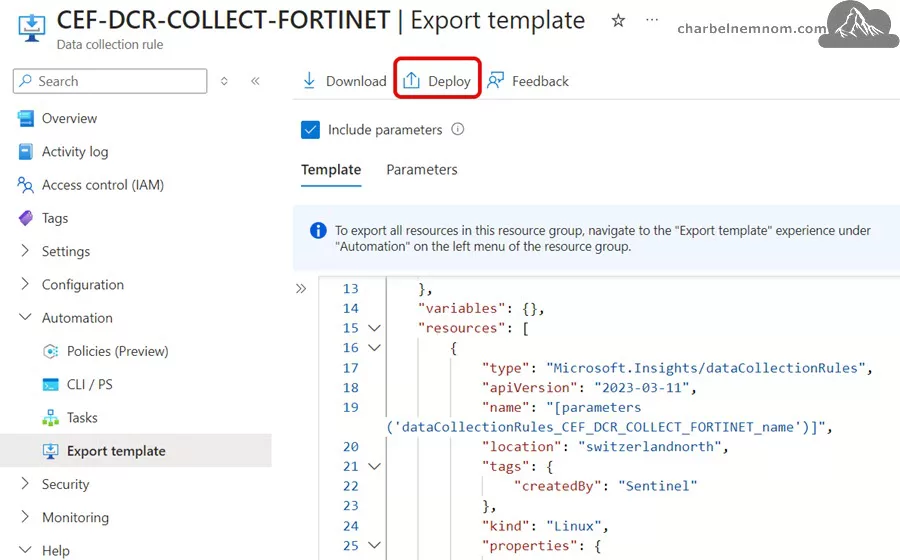
Task: Click the "Linux" kind value
Action: point(574,526)
